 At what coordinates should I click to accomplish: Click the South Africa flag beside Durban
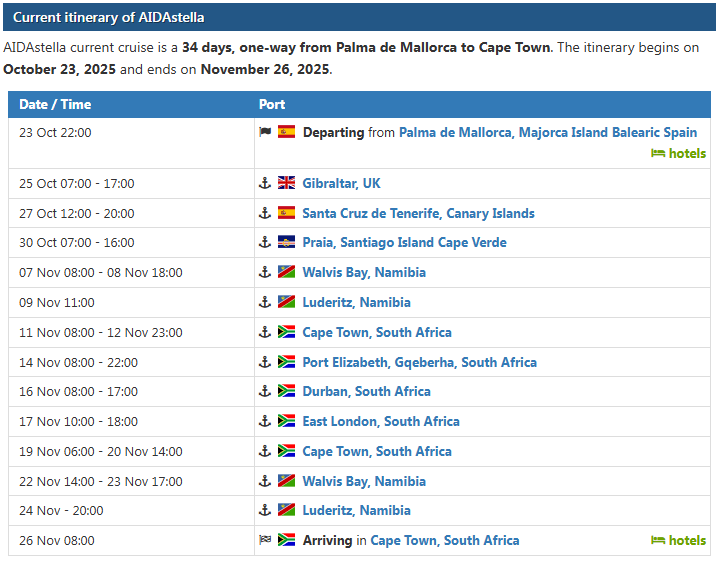click(286, 391)
